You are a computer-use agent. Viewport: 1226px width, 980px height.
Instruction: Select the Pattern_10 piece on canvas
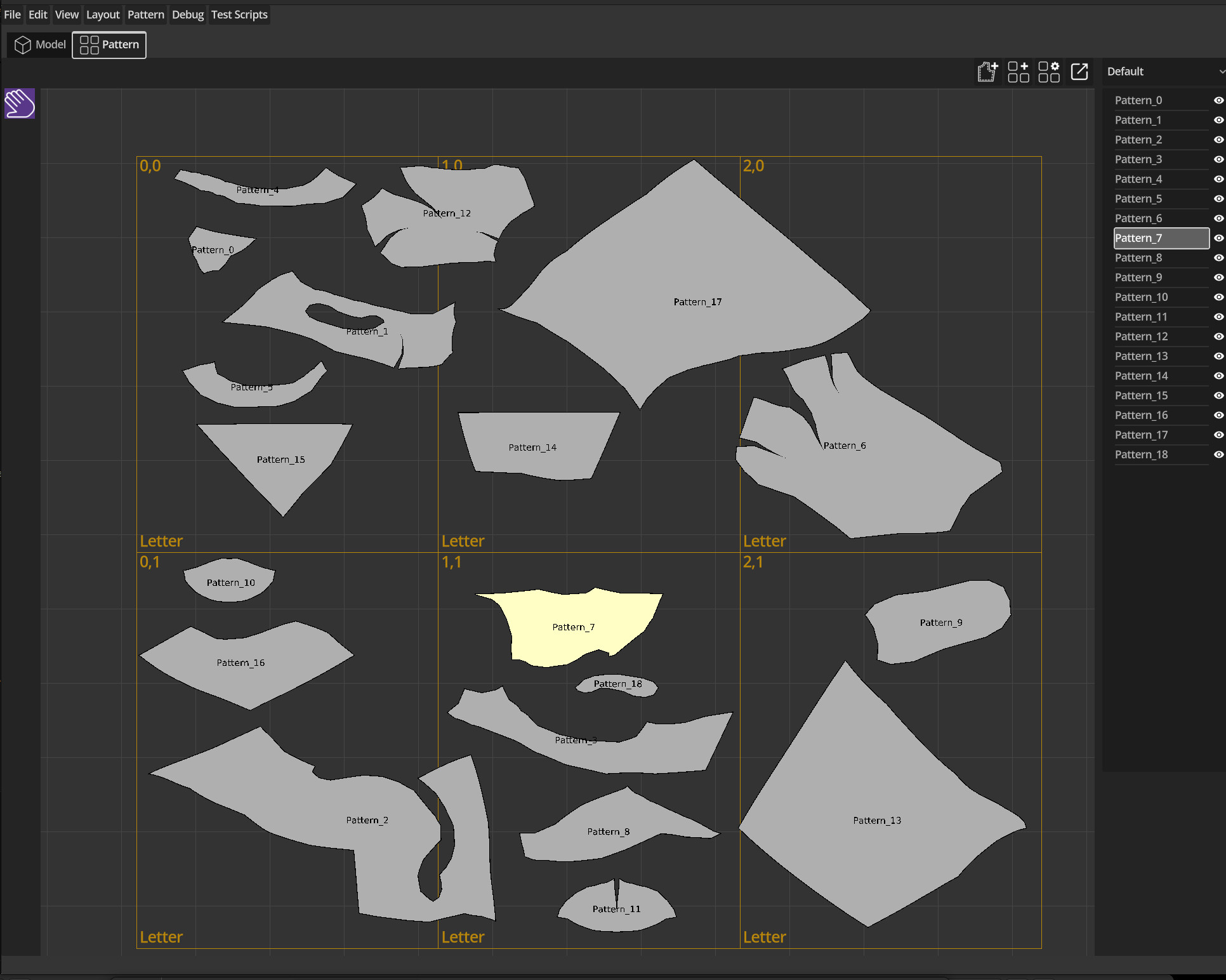(230, 581)
